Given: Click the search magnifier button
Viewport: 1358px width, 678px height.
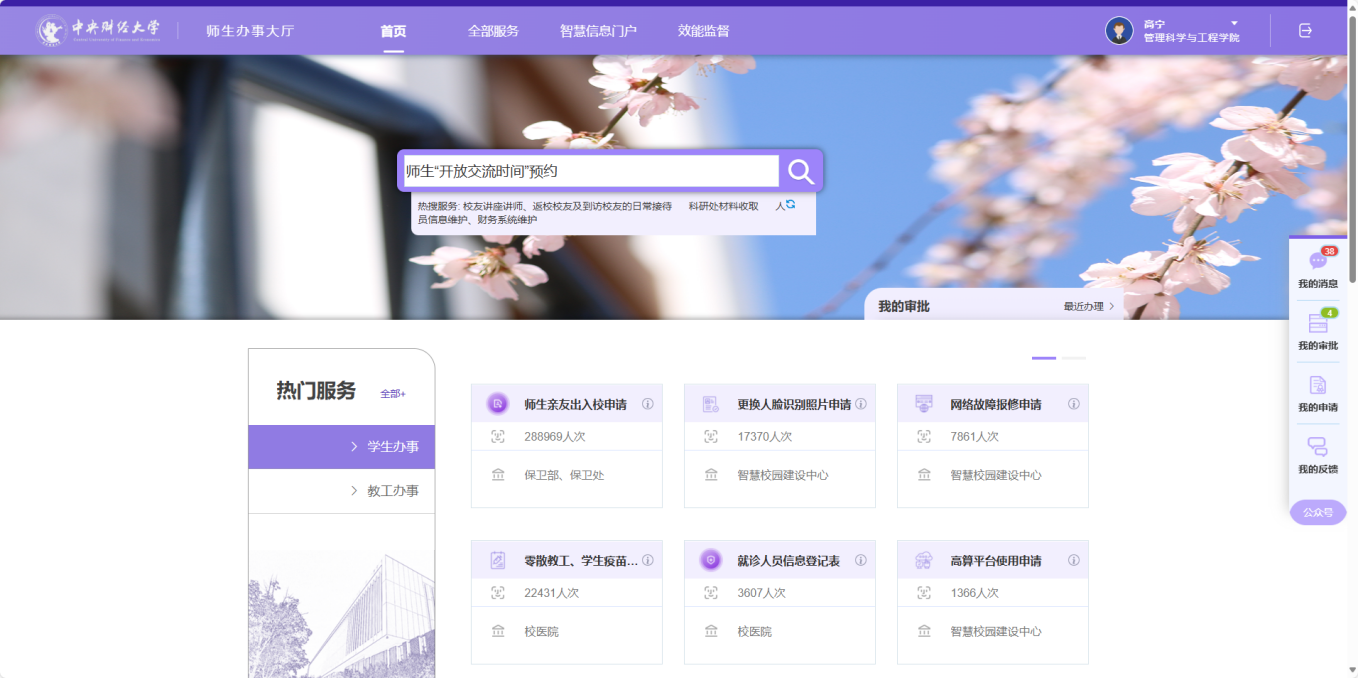Looking at the screenshot, I should [x=800, y=171].
